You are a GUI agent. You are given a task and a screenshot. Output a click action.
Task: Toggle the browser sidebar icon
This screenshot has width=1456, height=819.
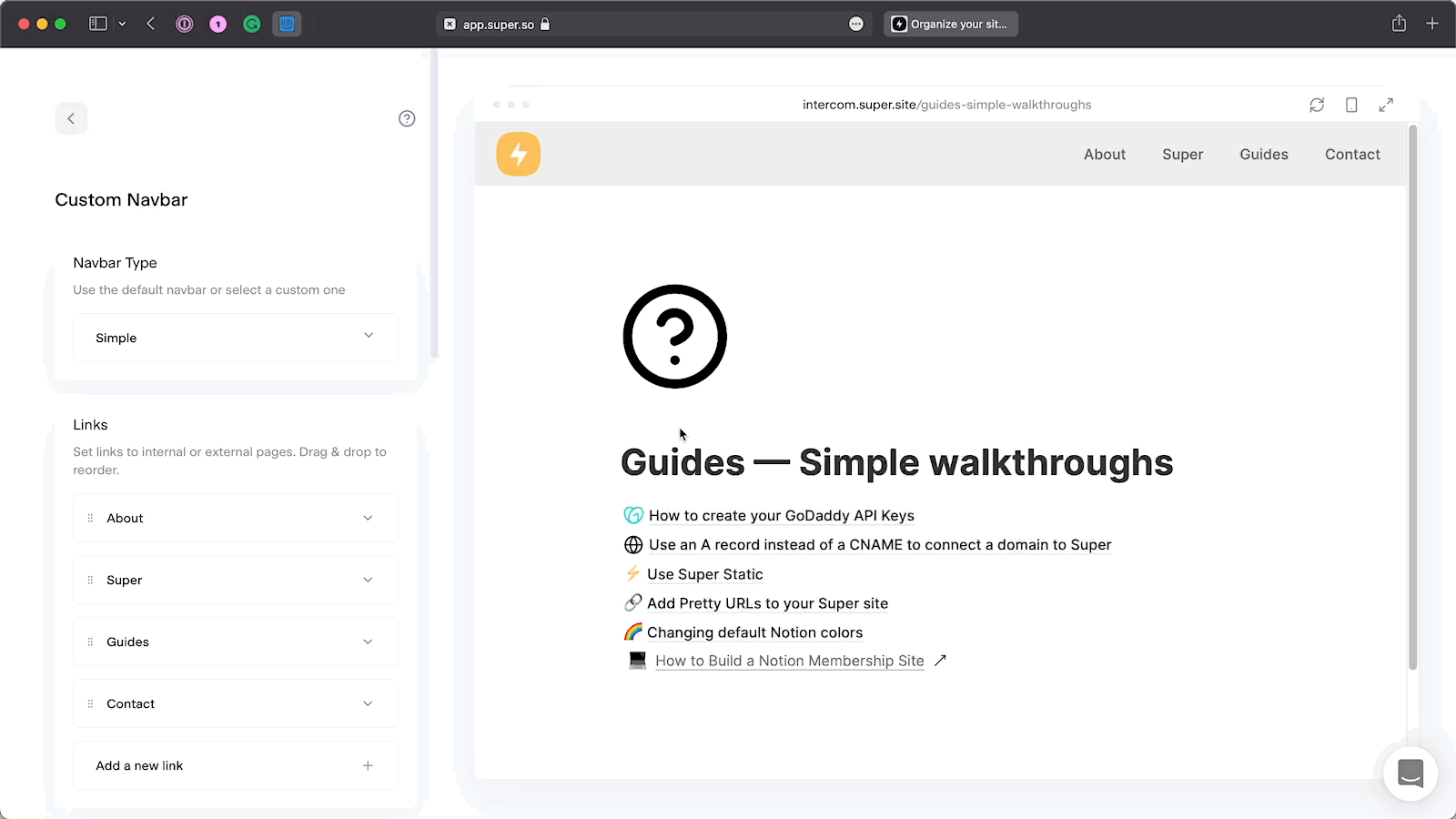tap(98, 24)
